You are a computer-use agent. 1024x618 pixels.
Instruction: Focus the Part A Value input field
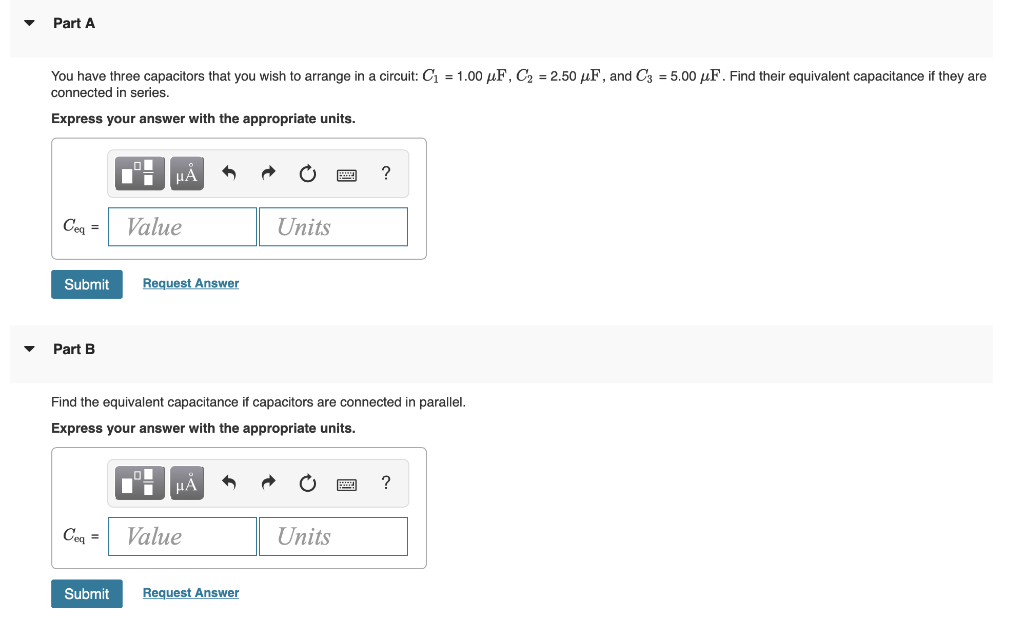click(182, 227)
